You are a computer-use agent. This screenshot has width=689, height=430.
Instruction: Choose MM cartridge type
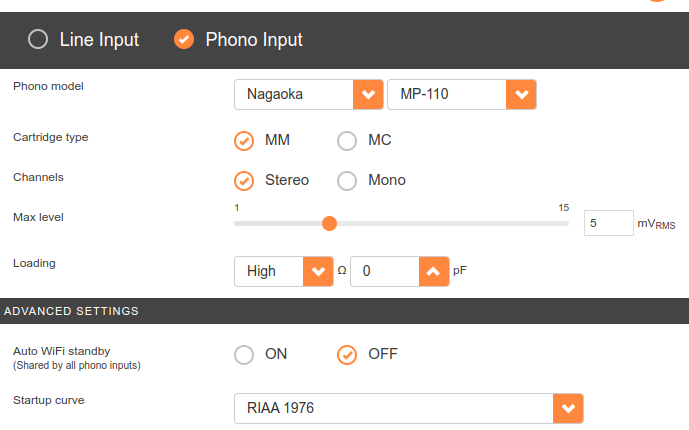244,141
